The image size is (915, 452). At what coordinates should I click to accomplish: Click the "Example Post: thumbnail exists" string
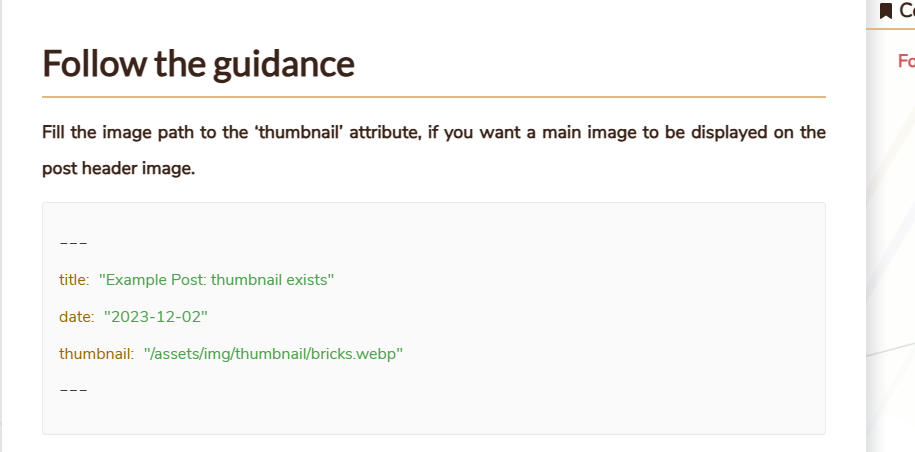[x=216, y=280]
